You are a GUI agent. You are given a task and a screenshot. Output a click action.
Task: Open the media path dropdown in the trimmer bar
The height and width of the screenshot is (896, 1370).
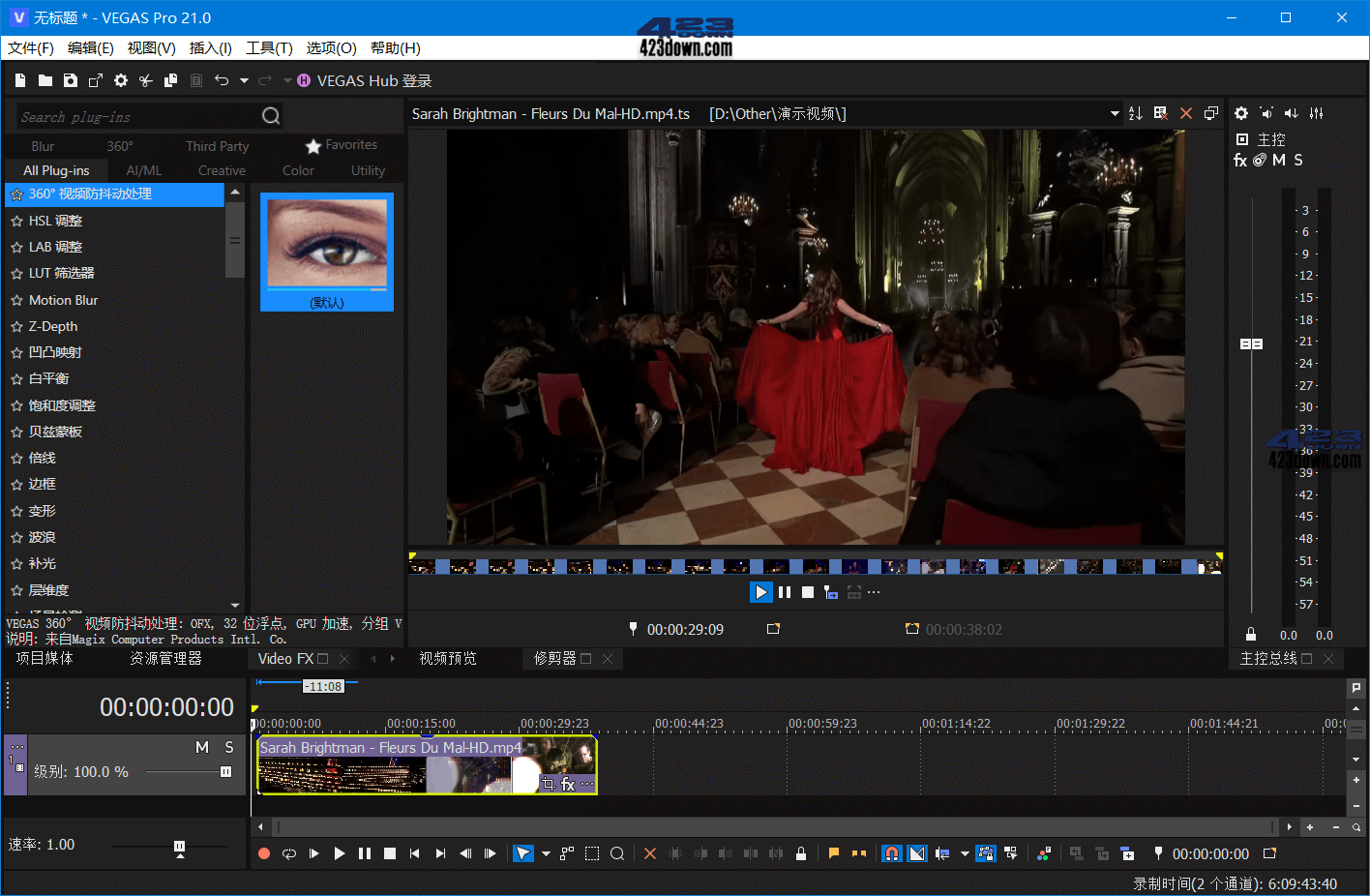pyautogui.click(x=1114, y=113)
